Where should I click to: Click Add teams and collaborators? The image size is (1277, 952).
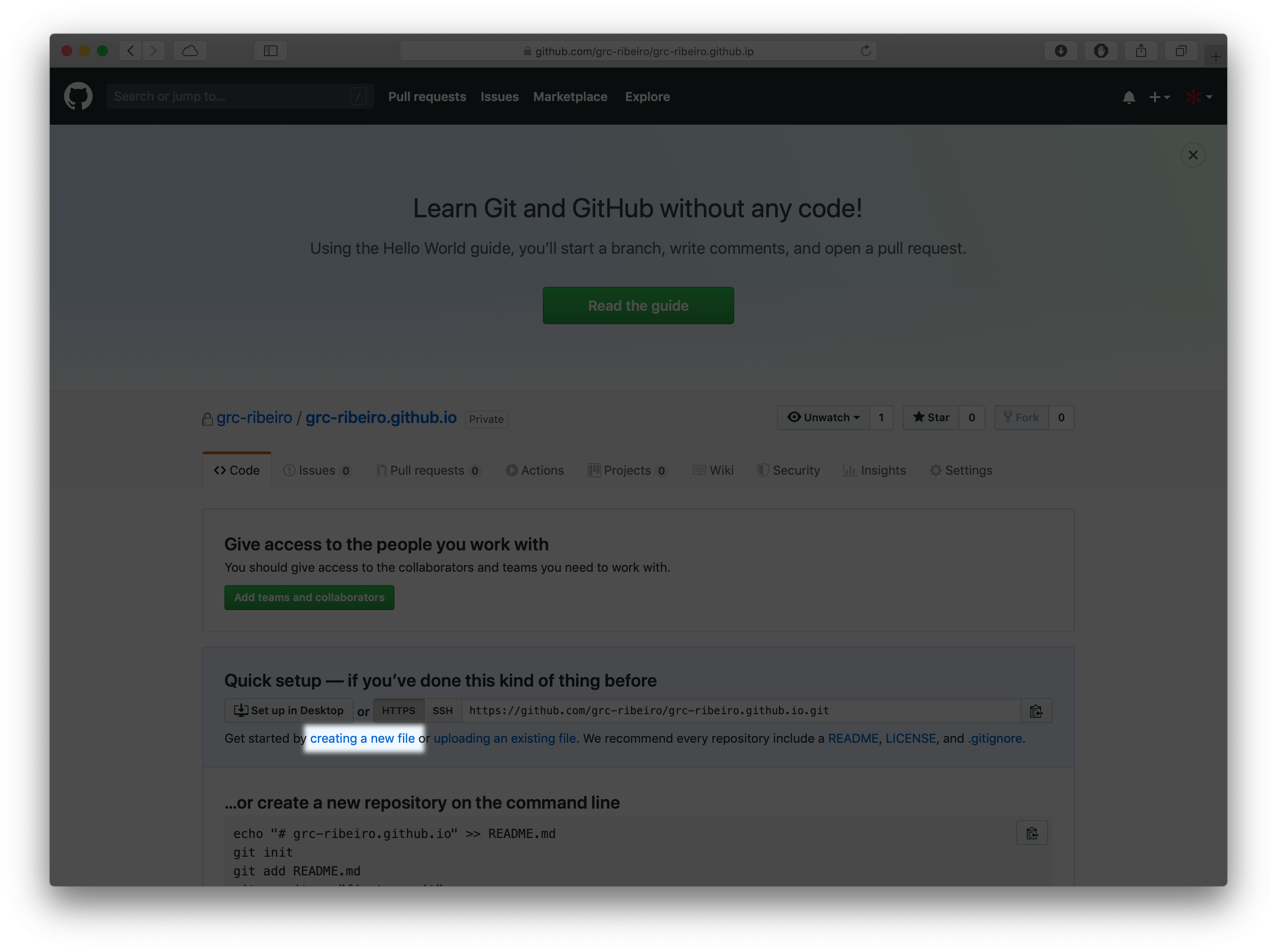tap(309, 598)
